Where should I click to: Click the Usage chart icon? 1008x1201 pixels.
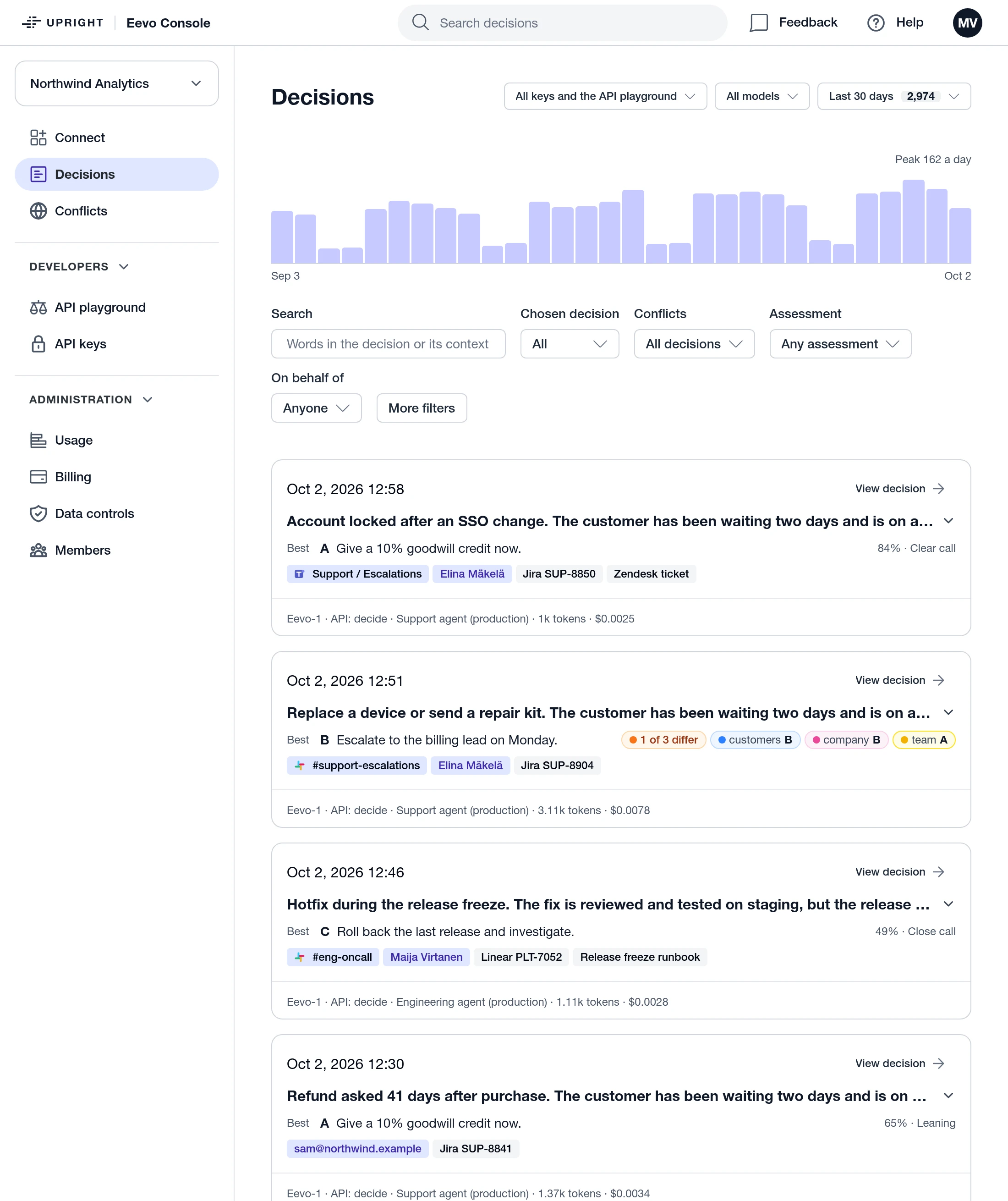tap(38, 440)
